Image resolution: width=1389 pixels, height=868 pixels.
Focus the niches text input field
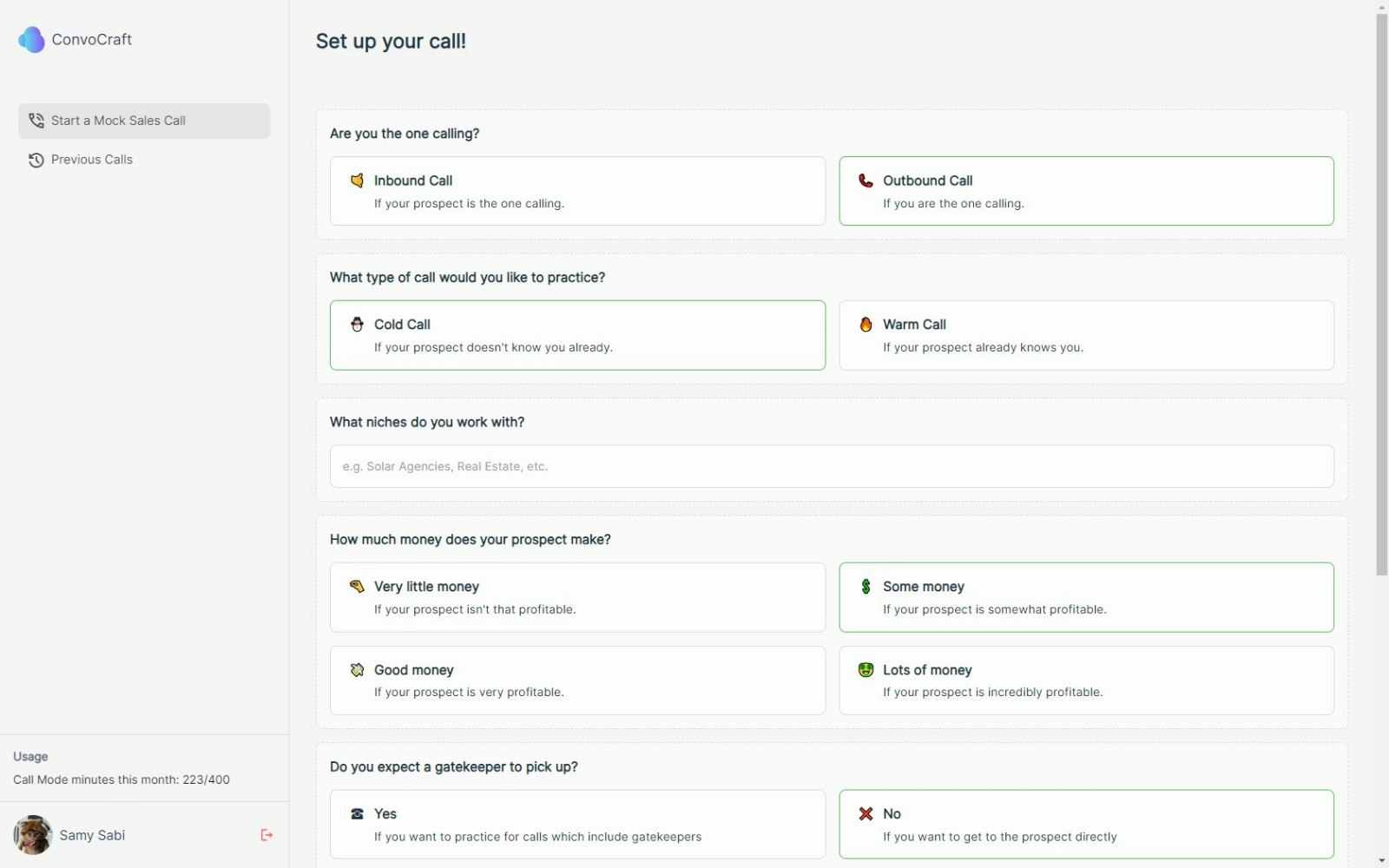click(832, 466)
